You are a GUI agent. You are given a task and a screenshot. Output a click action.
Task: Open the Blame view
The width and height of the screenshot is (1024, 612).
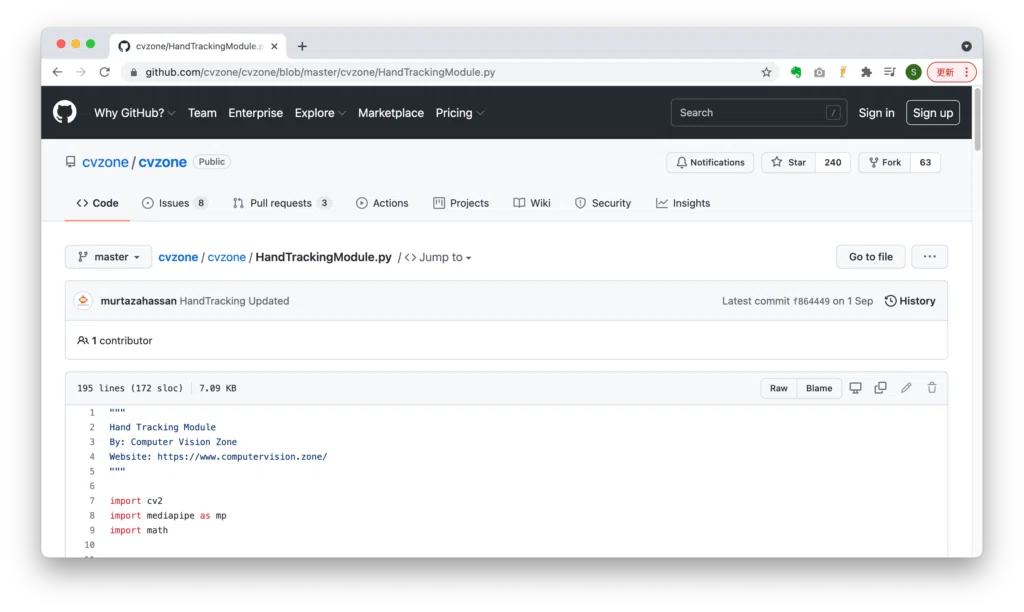(819, 388)
